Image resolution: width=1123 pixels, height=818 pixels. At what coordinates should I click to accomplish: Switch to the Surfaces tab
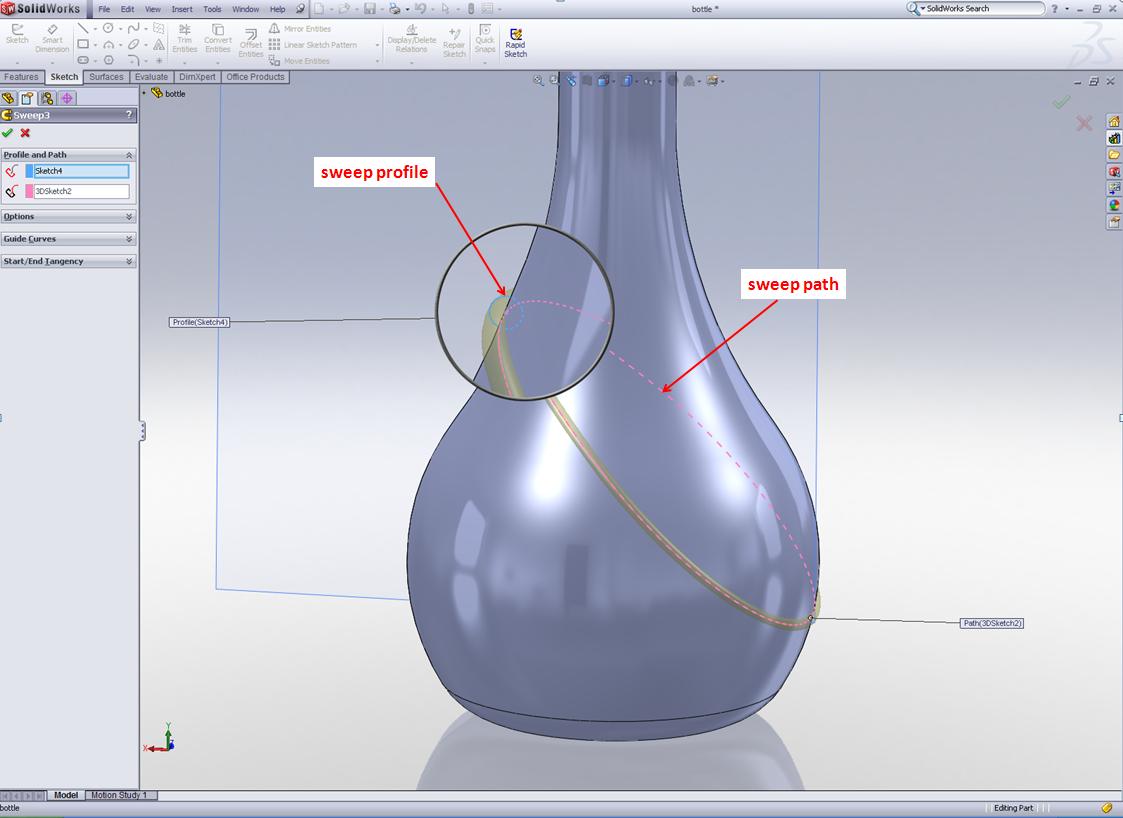point(106,77)
